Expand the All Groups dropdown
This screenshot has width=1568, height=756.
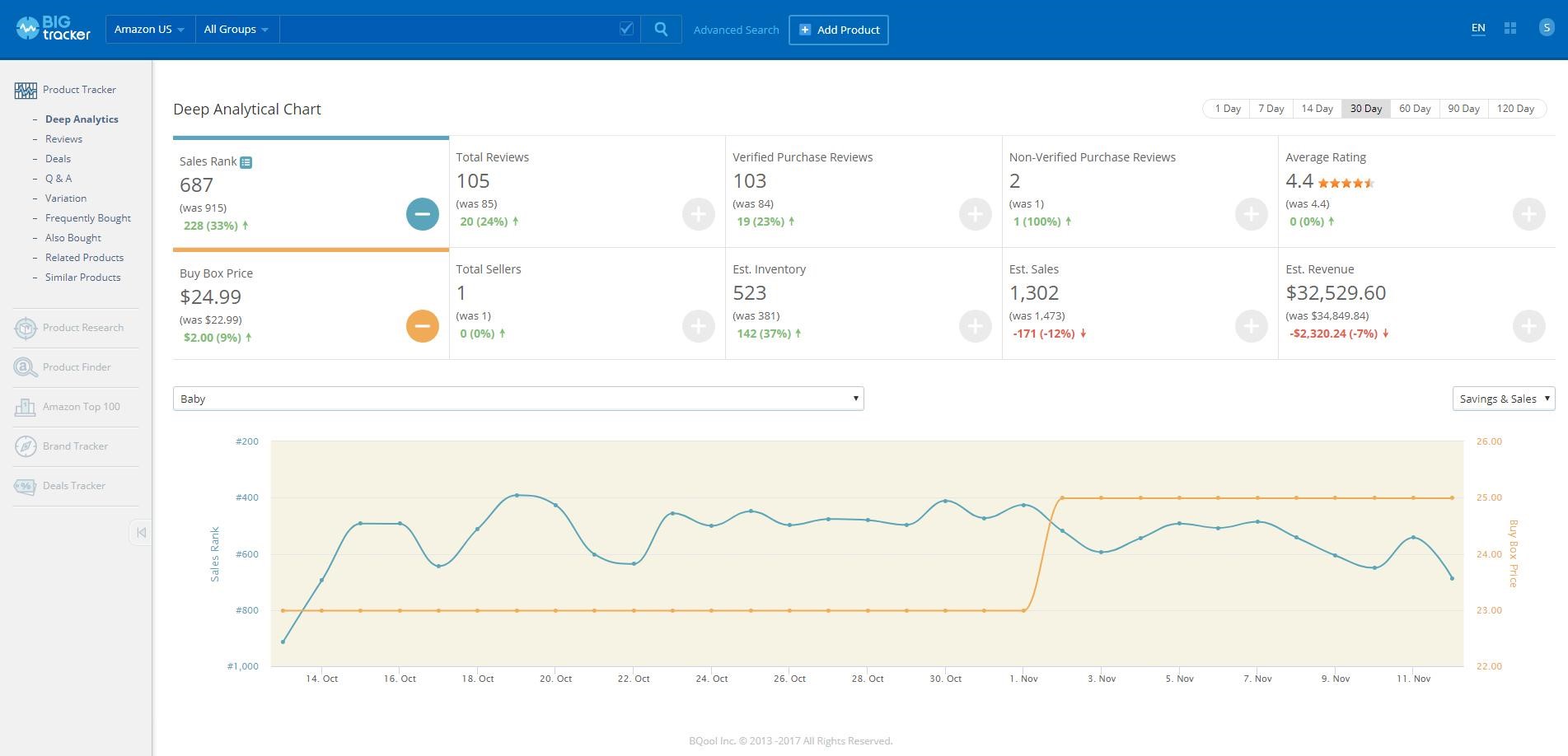click(236, 30)
